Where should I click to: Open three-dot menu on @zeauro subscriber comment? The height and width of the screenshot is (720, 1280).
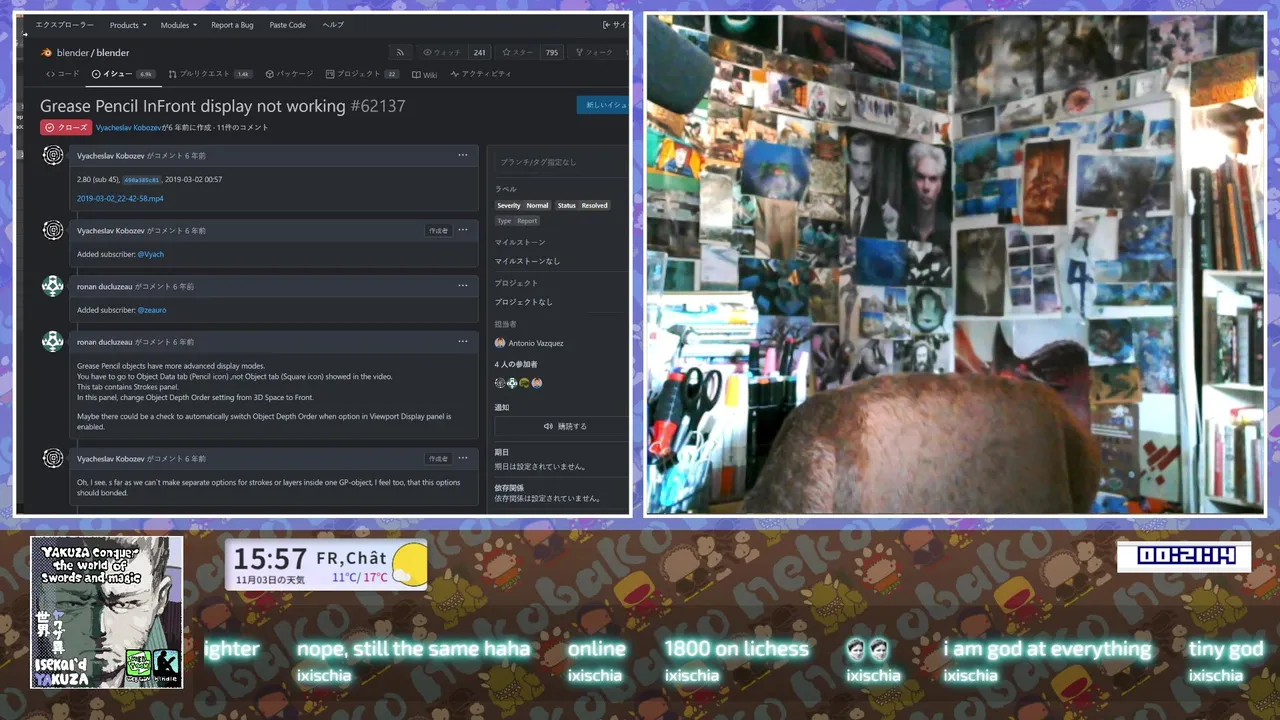pyautogui.click(x=463, y=286)
